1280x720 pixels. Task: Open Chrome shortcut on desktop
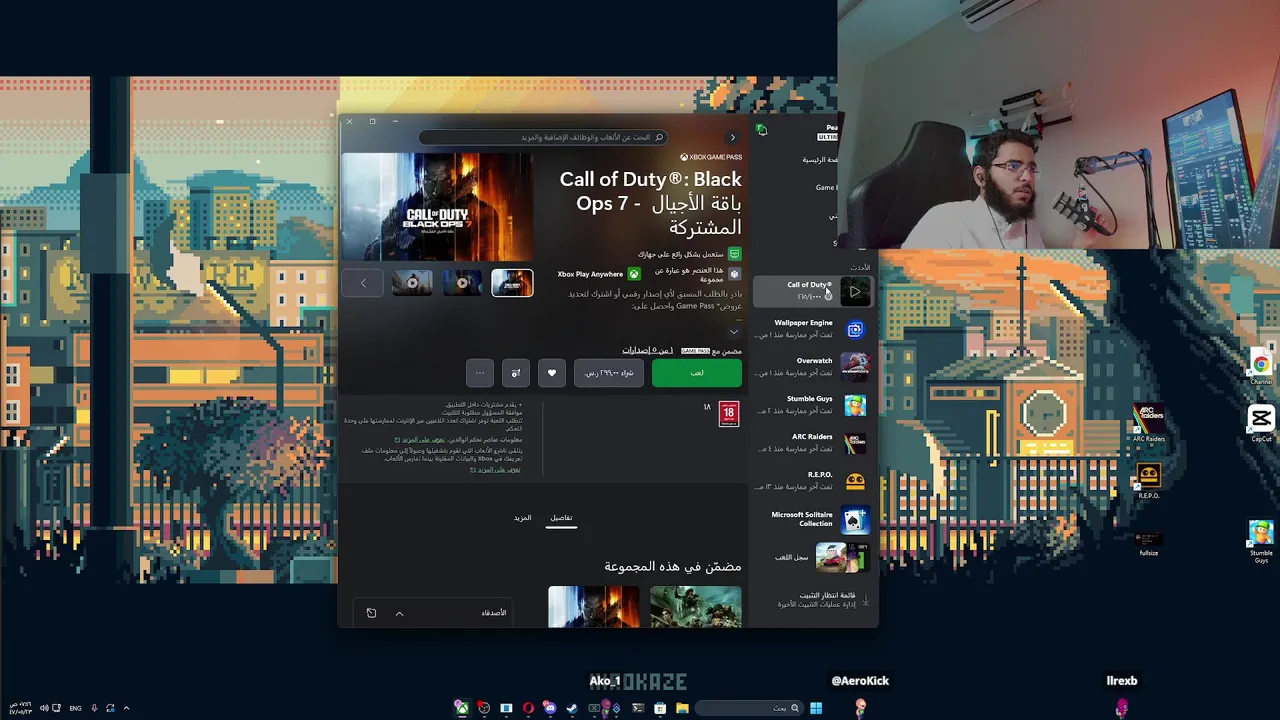[x=1261, y=368]
